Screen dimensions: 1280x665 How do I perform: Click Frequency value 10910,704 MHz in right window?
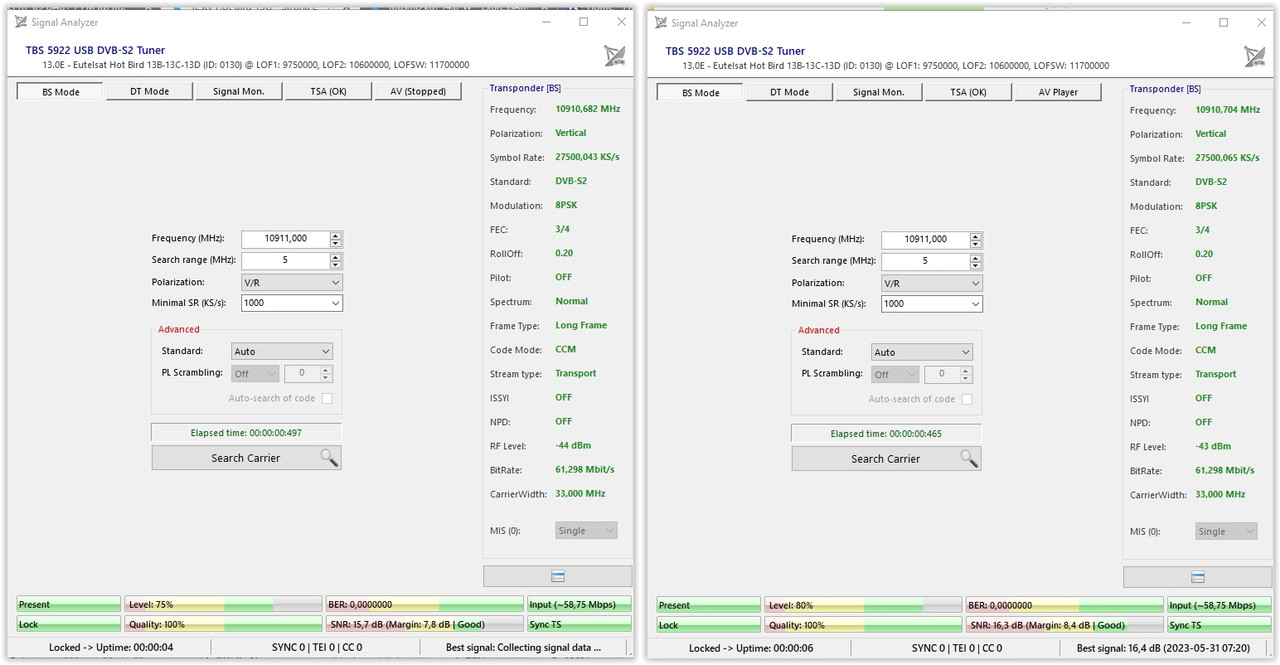[1228, 110]
